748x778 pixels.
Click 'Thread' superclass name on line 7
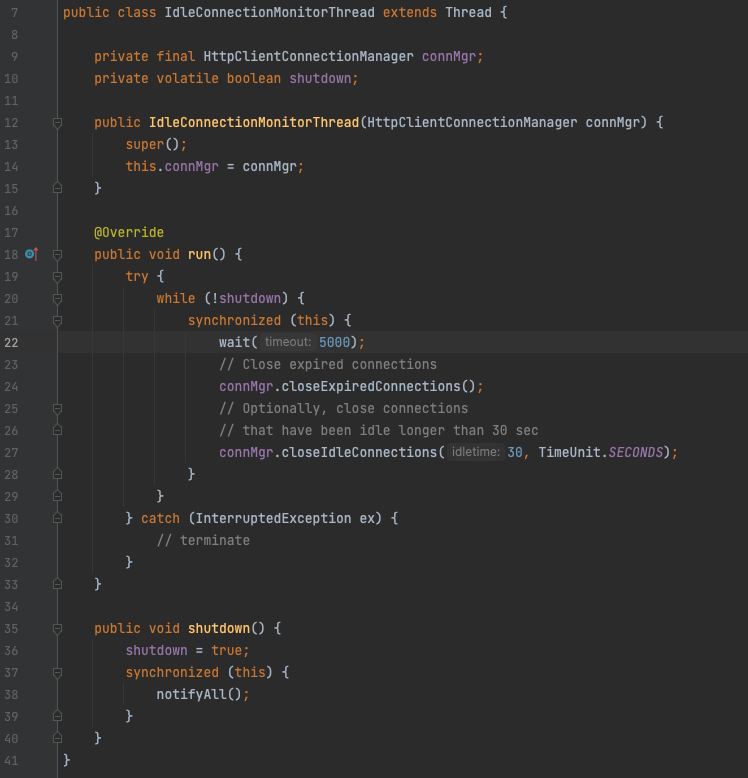tap(468, 12)
